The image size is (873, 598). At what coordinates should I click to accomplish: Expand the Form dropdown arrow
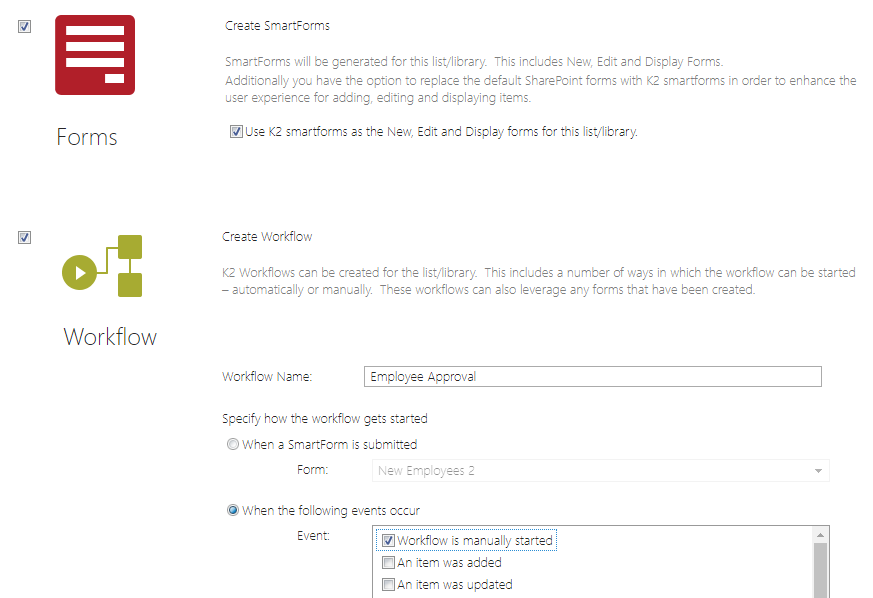point(818,471)
